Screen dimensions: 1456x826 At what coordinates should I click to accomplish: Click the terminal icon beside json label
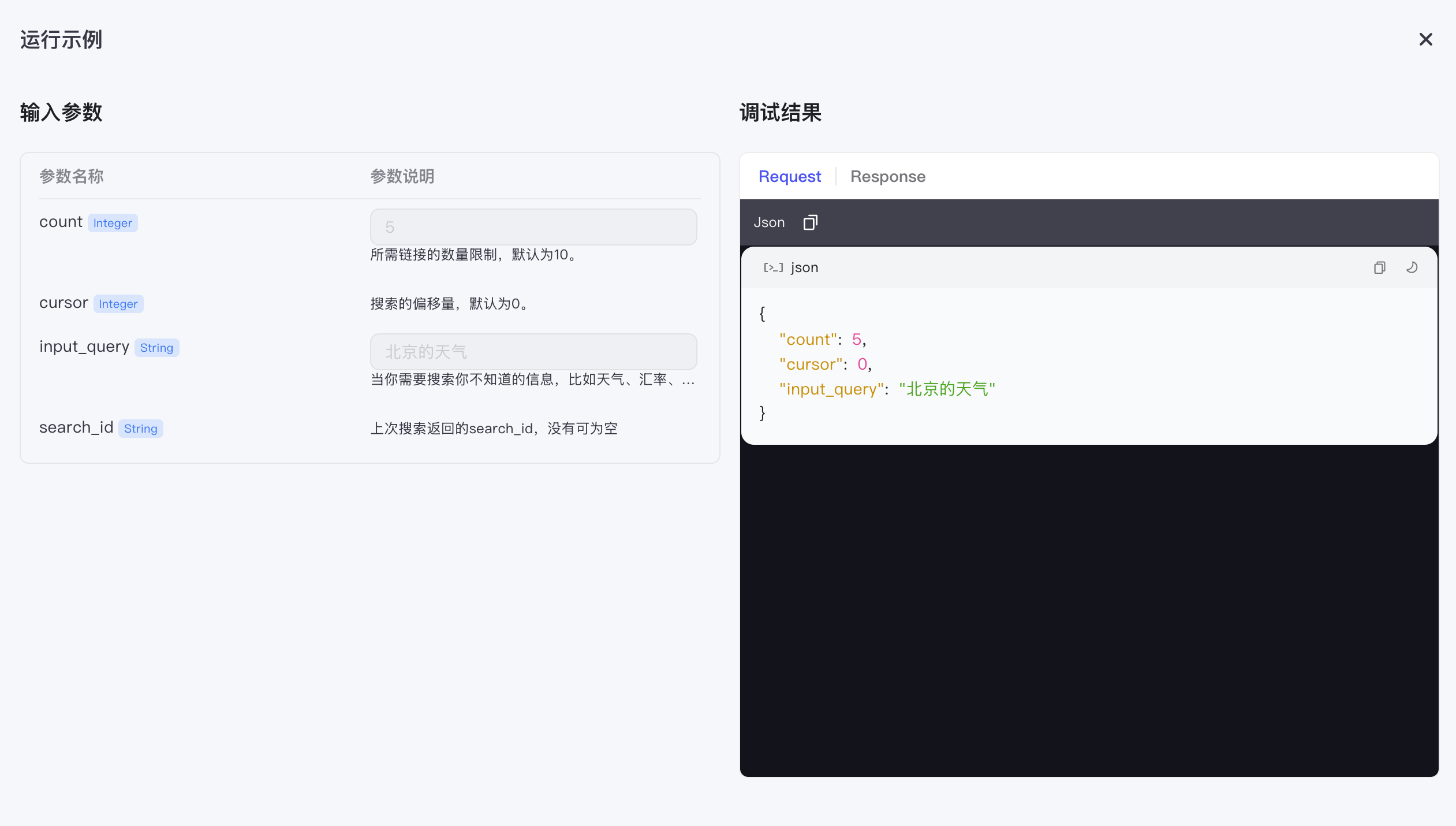773,267
